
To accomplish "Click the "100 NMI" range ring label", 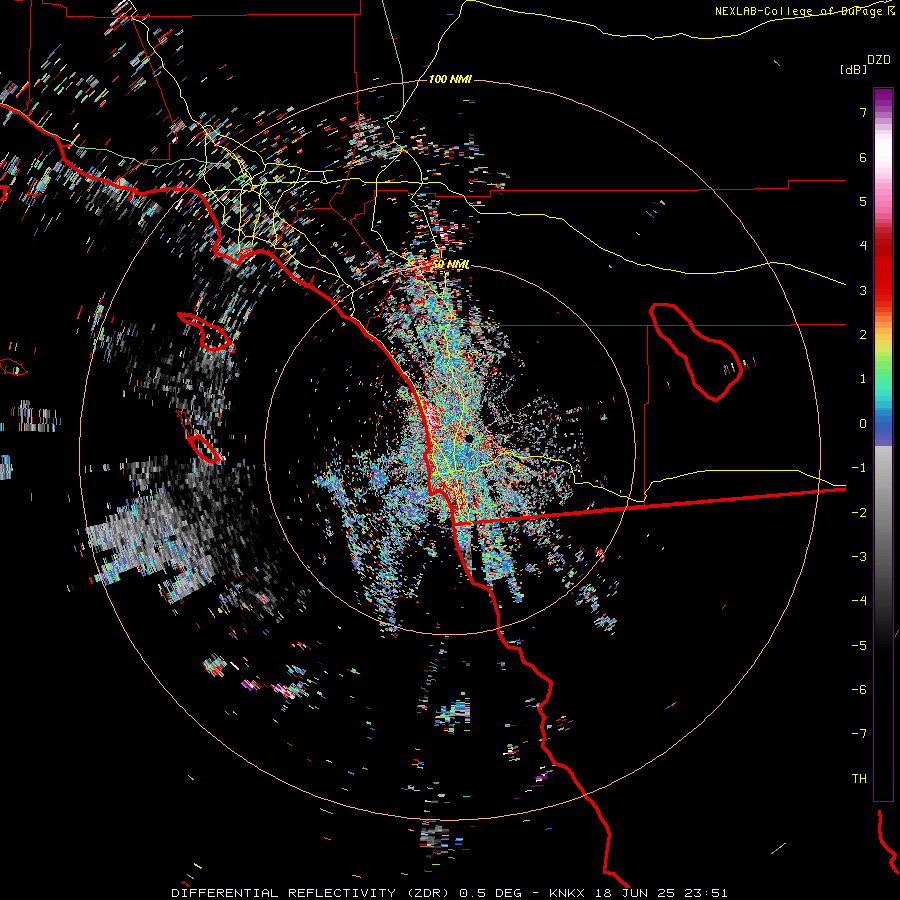I will pyautogui.click(x=450, y=79).
